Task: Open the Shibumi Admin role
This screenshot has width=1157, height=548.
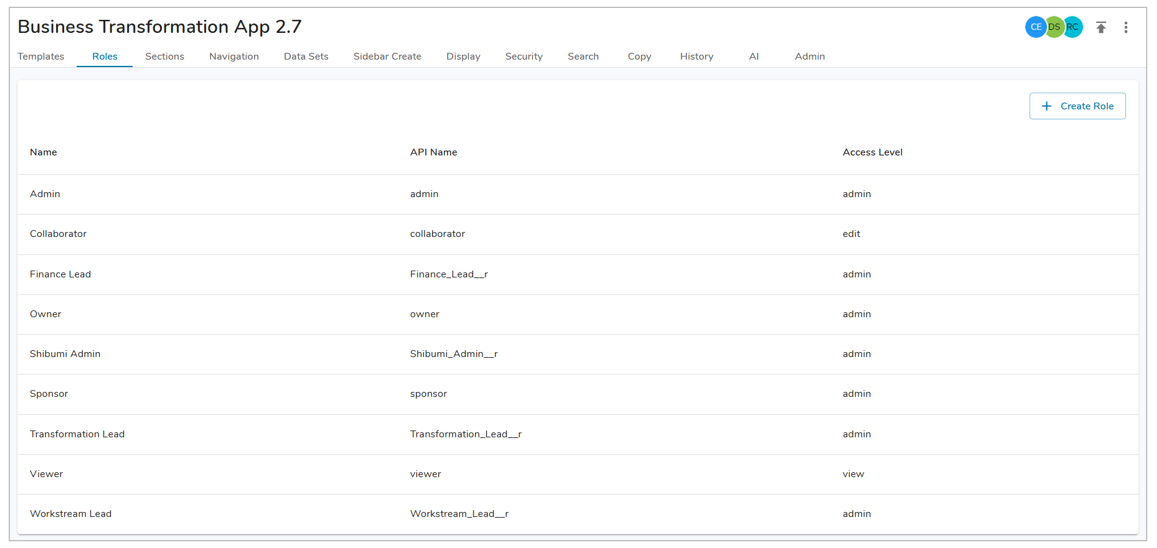Action: tap(65, 354)
